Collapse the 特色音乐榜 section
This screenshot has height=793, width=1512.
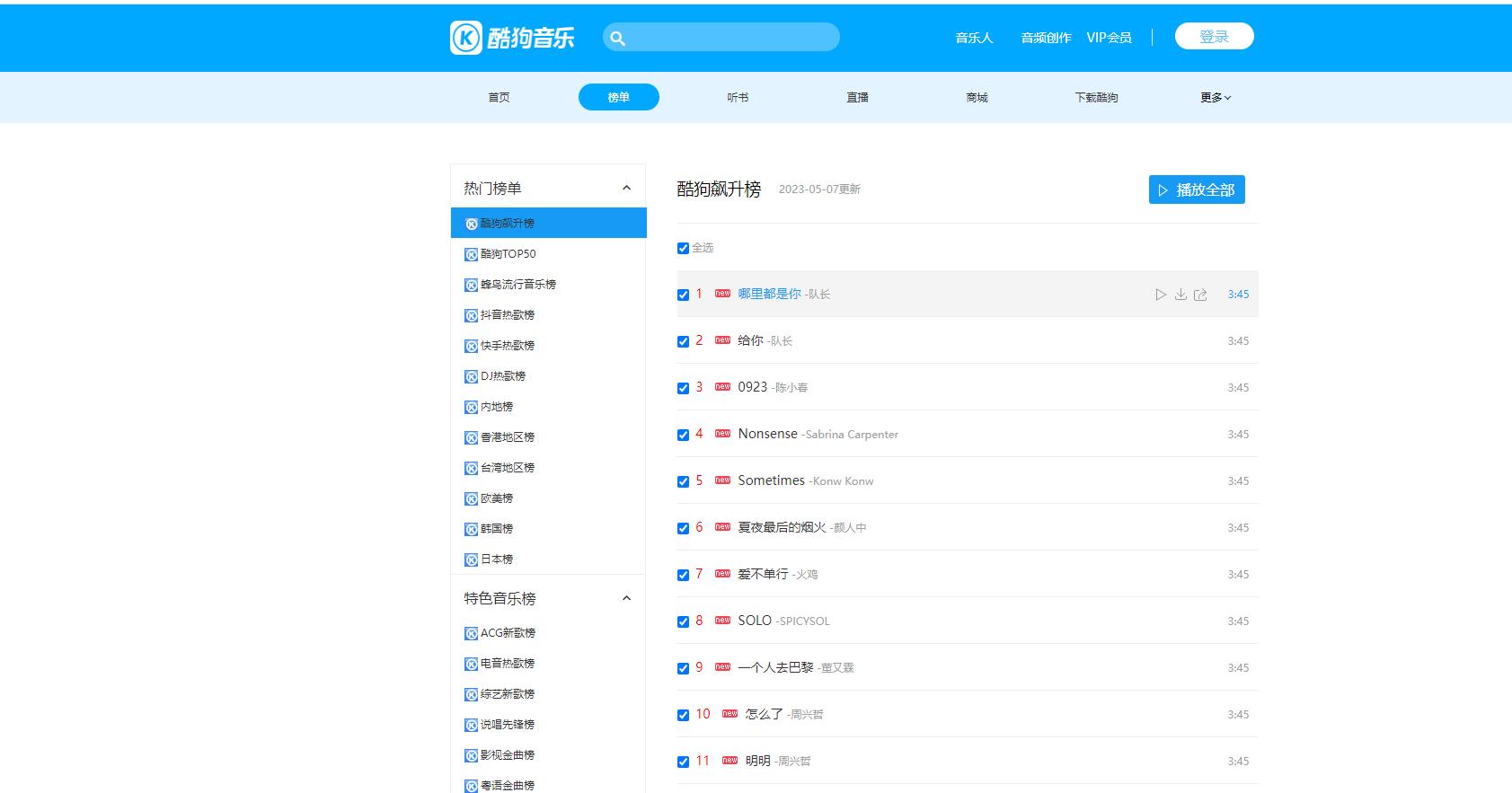click(x=626, y=599)
